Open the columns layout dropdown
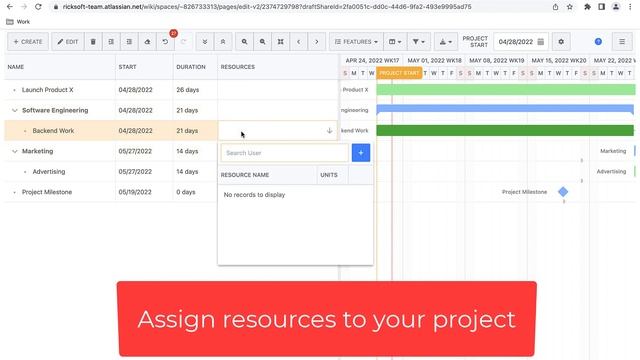Viewport: 640px width, 360px height. tap(395, 42)
